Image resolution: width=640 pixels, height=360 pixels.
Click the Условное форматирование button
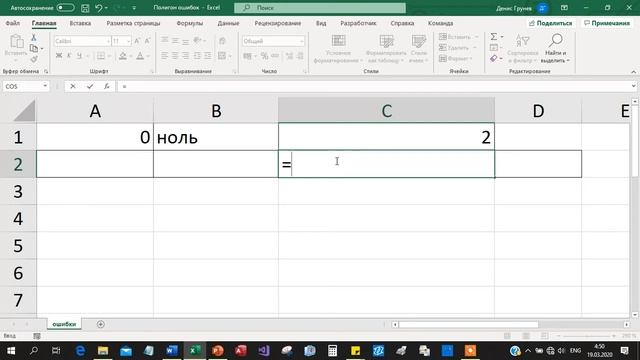tap(338, 49)
